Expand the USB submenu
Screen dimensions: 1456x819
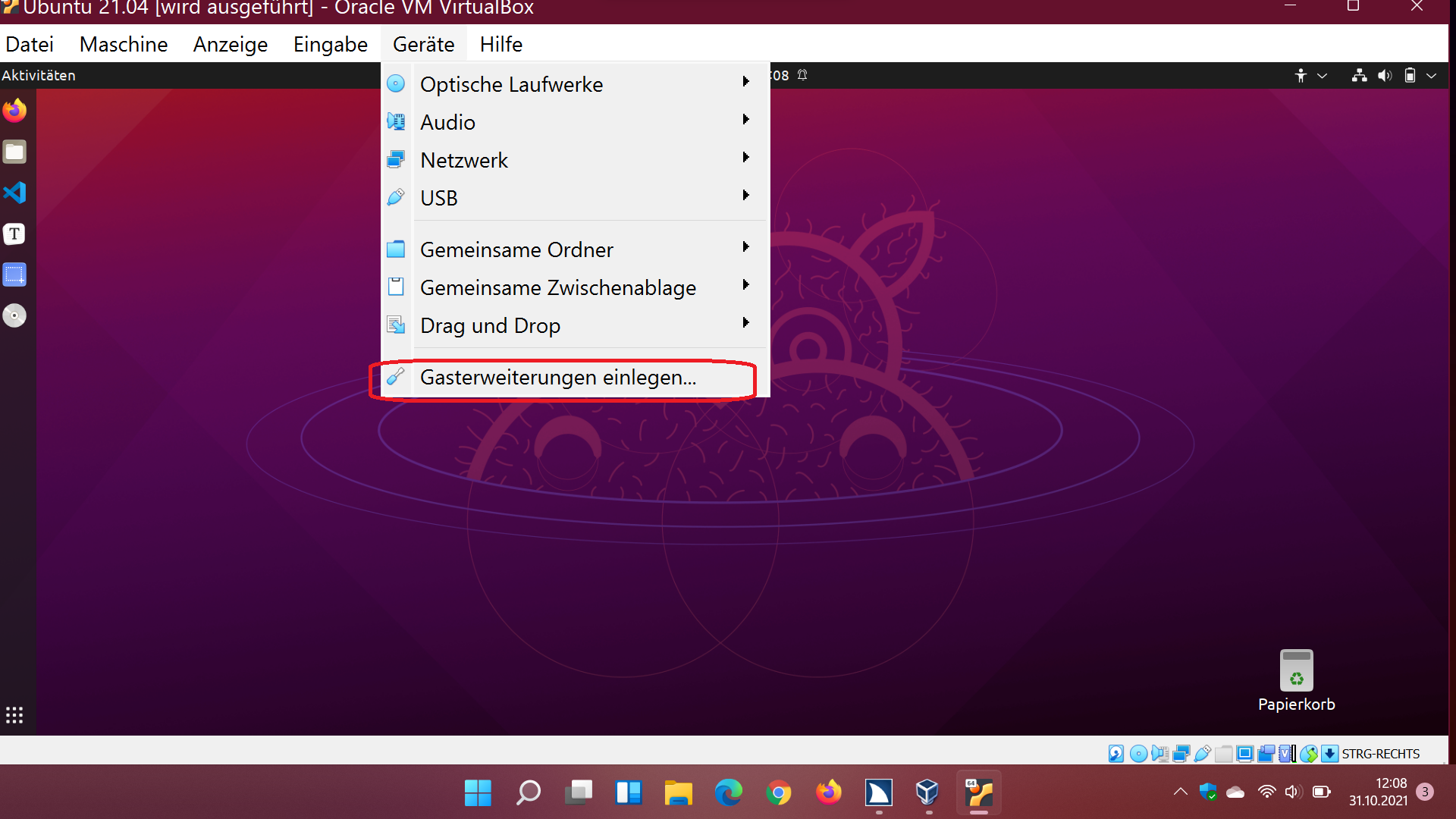tap(576, 198)
